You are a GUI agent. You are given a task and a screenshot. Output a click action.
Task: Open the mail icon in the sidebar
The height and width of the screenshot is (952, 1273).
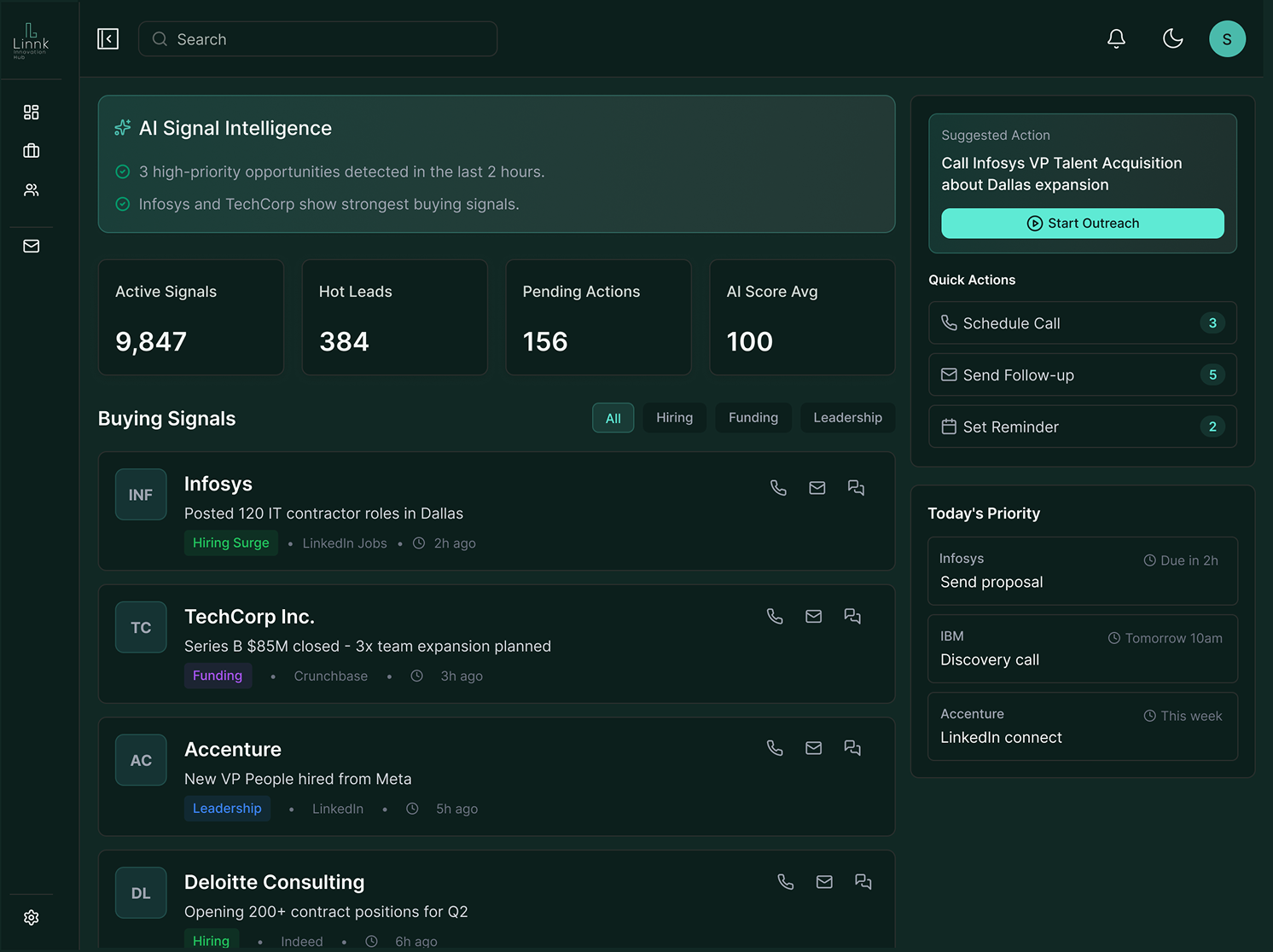click(32, 247)
